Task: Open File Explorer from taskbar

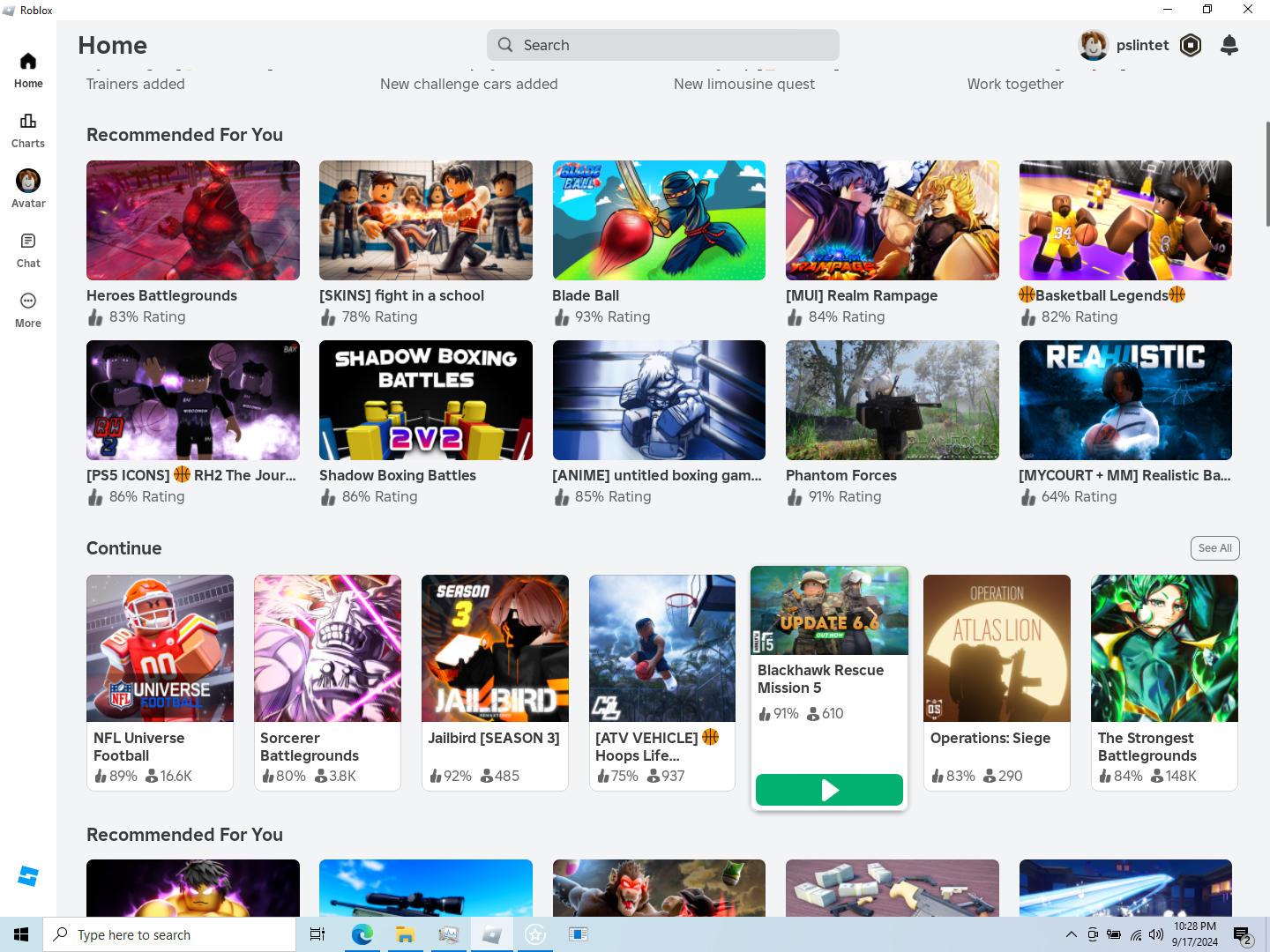Action: click(405, 934)
